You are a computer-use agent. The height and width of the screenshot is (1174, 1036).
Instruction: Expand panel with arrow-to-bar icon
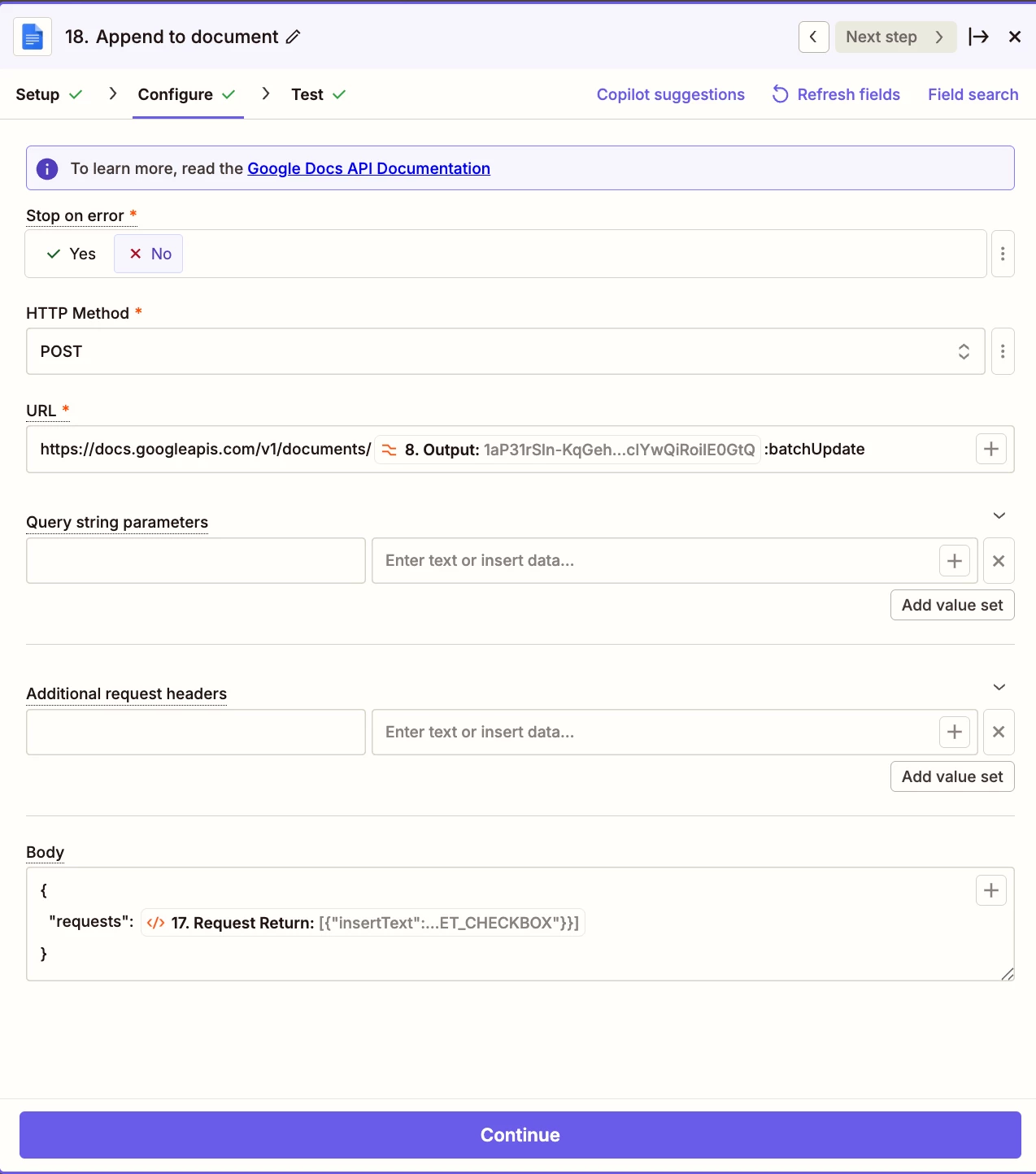click(x=978, y=37)
